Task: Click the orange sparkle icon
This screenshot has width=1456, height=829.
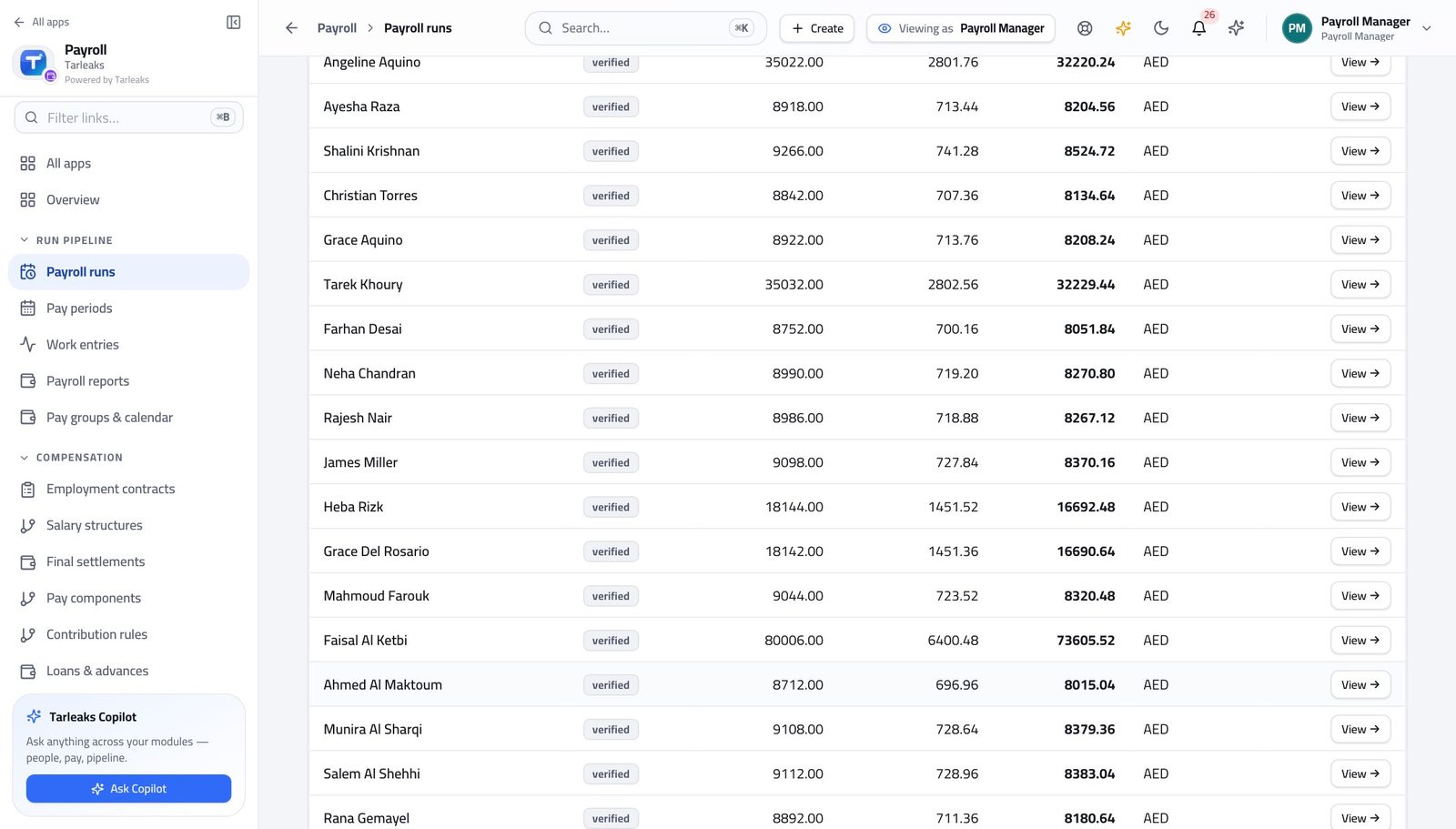Action: click(x=1123, y=28)
